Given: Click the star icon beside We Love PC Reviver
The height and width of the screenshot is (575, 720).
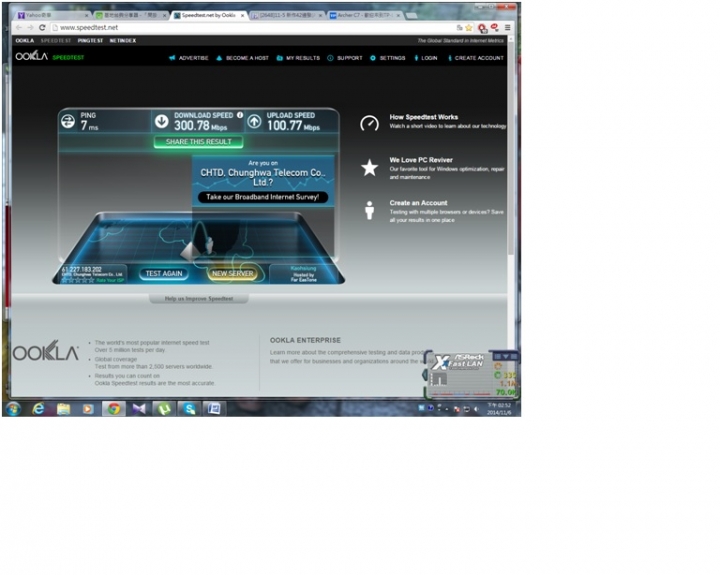Looking at the screenshot, I should [369, 167].
